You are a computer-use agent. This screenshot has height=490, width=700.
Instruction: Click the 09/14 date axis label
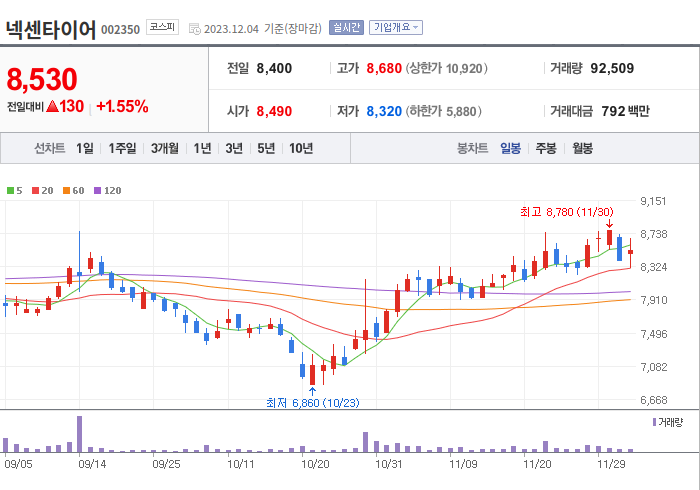pyautogui.click(x=92, y=464)
